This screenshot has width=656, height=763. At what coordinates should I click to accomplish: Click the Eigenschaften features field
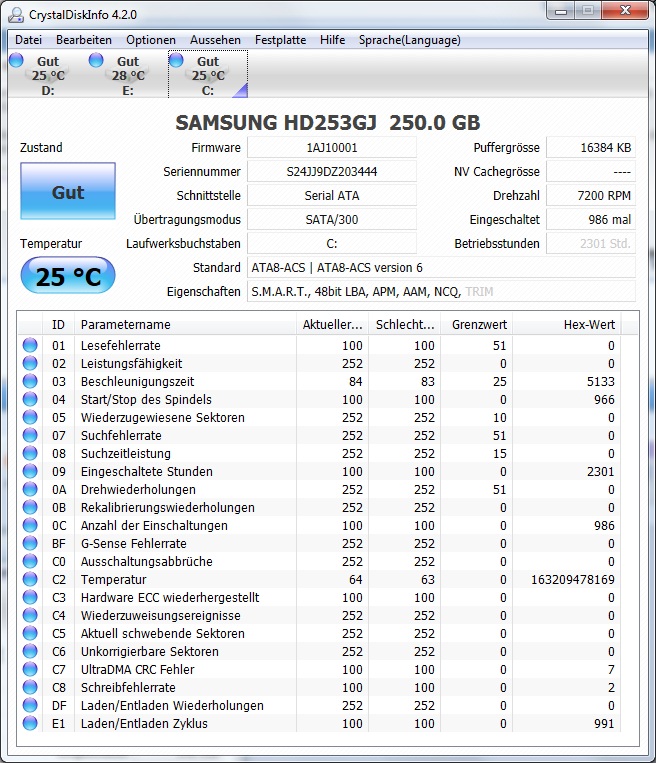click(441, 291)
